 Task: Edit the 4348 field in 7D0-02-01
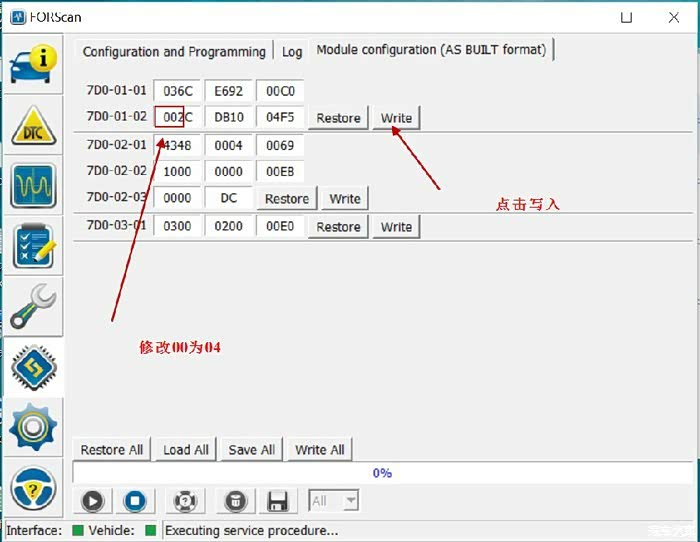[178, 145]
